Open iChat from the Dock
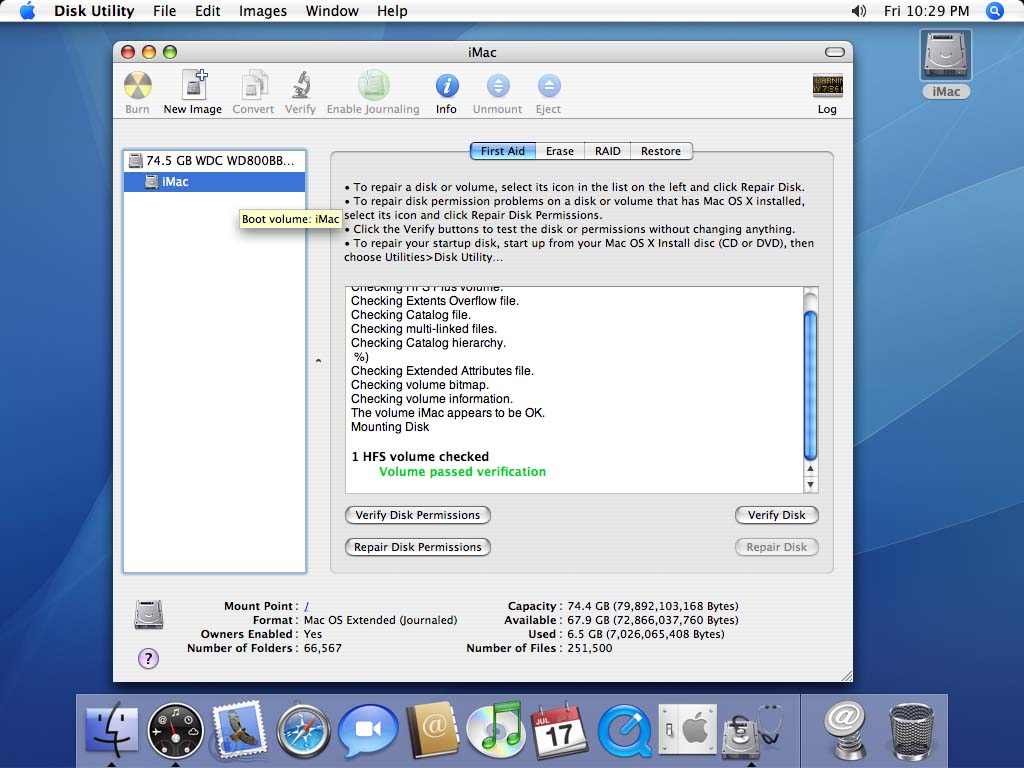The width and height of the screenshot is (1024, 768). point(368,731)
